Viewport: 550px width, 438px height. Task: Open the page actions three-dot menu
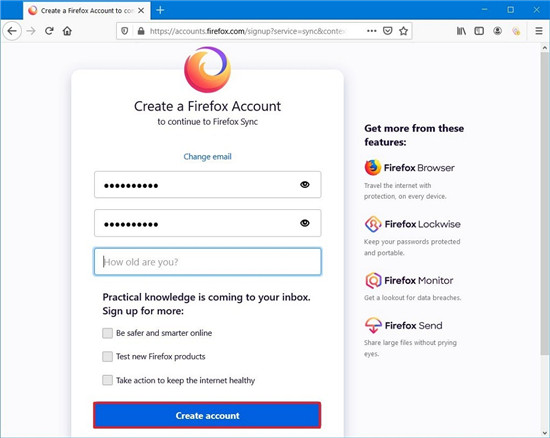click(371, 31)
